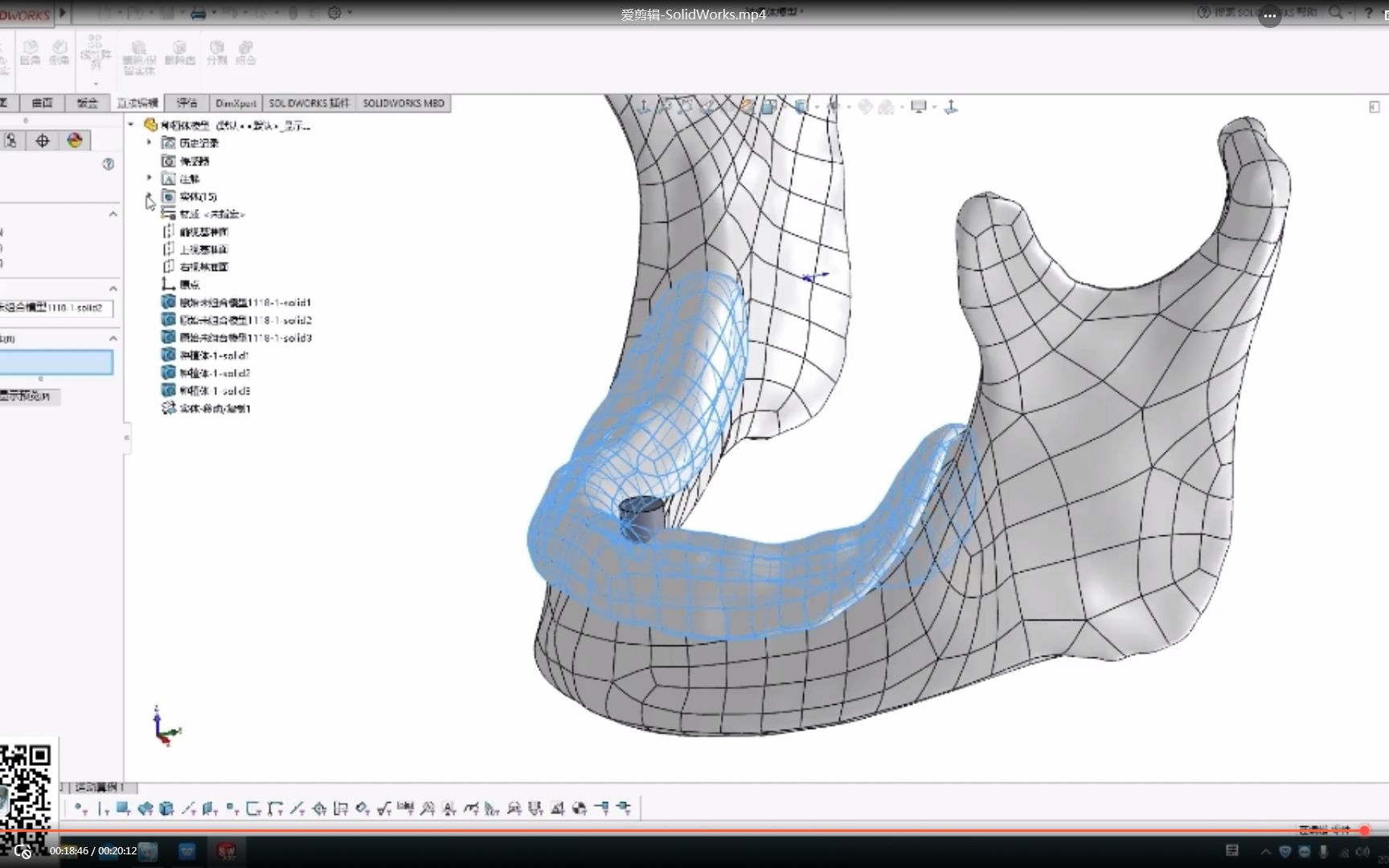This screenshot has width=1389, height=868.
Task: Select the 上视基准面 top plane in tree
Action: [x=195, y=249]
